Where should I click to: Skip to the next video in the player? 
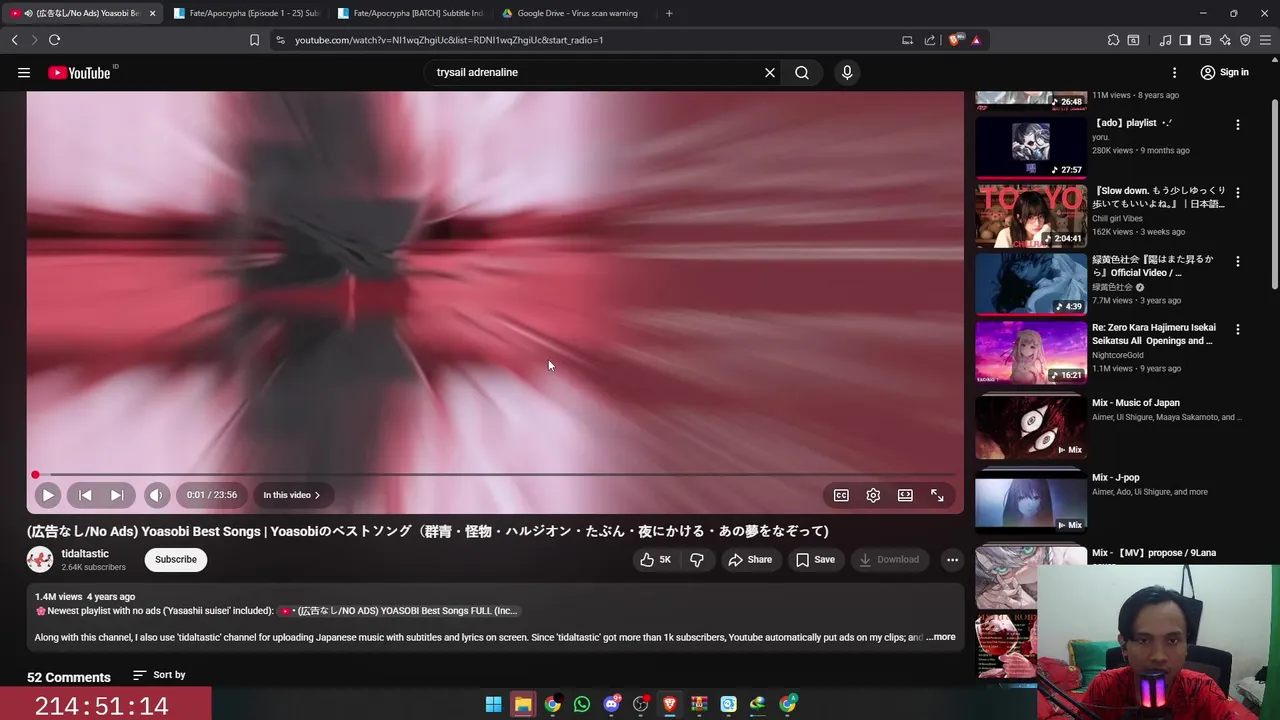(x=116, y=495)
